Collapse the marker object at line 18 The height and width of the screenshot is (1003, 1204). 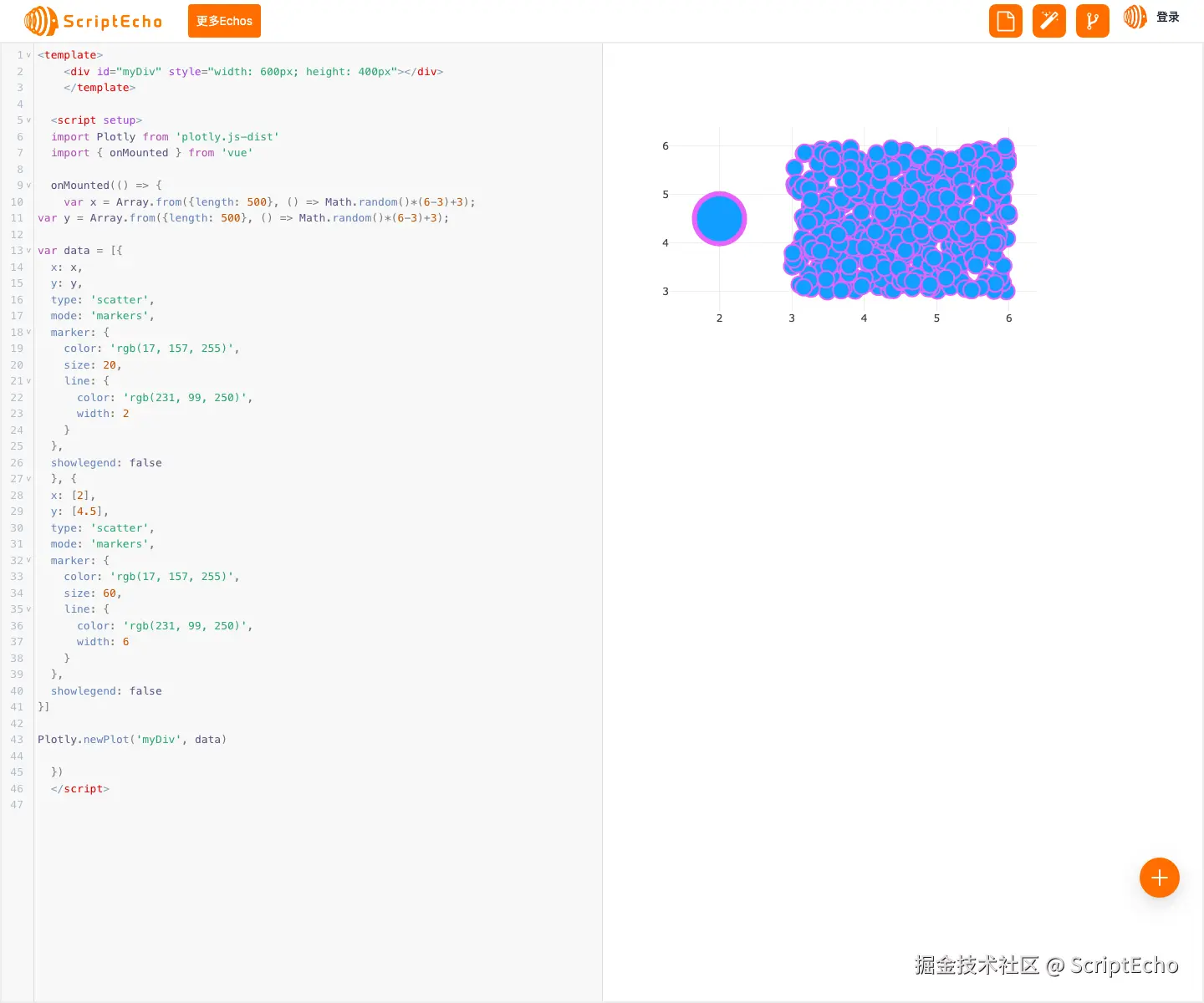(28, 333)
